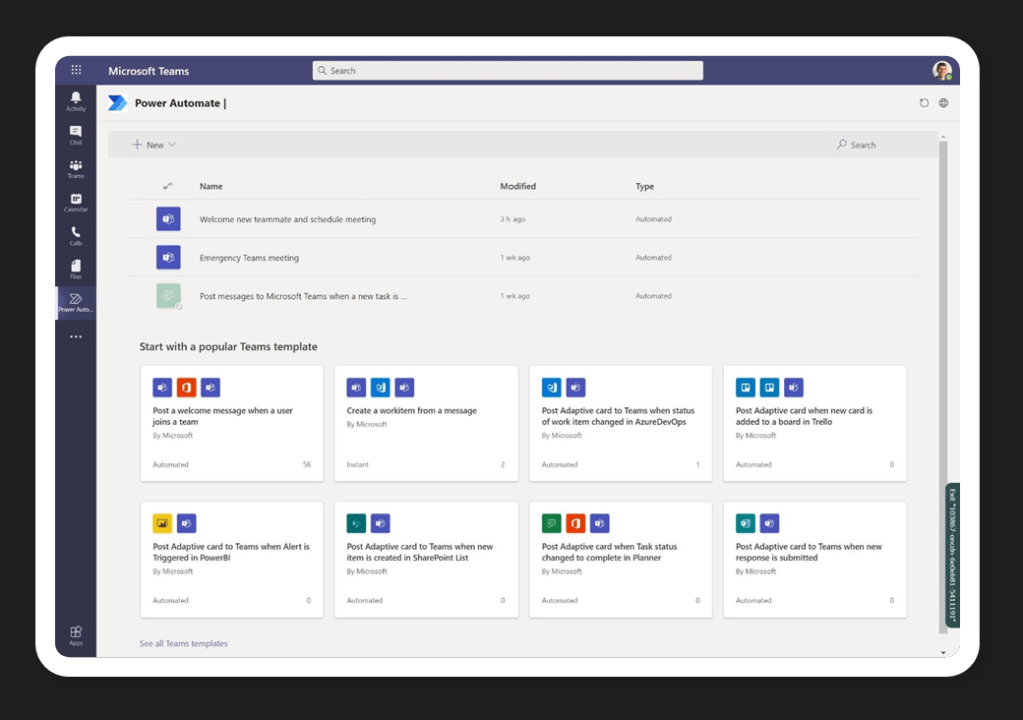
Task: Open Calls from the sidebar
Action: [76, 235]
